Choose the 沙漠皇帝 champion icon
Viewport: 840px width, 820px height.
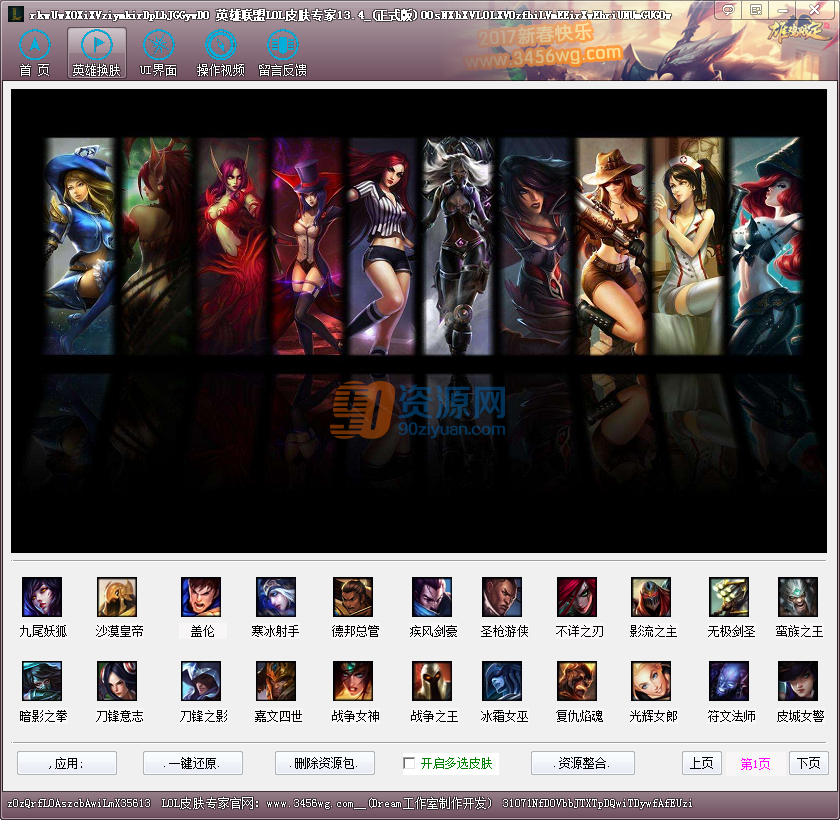click(x=117, y=597)
